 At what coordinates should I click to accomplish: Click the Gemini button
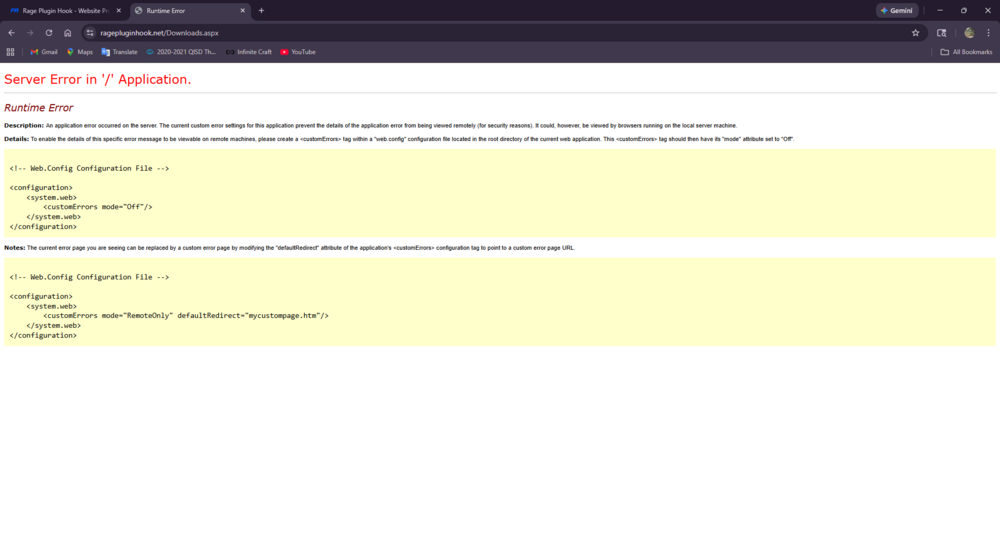point(897,10)
